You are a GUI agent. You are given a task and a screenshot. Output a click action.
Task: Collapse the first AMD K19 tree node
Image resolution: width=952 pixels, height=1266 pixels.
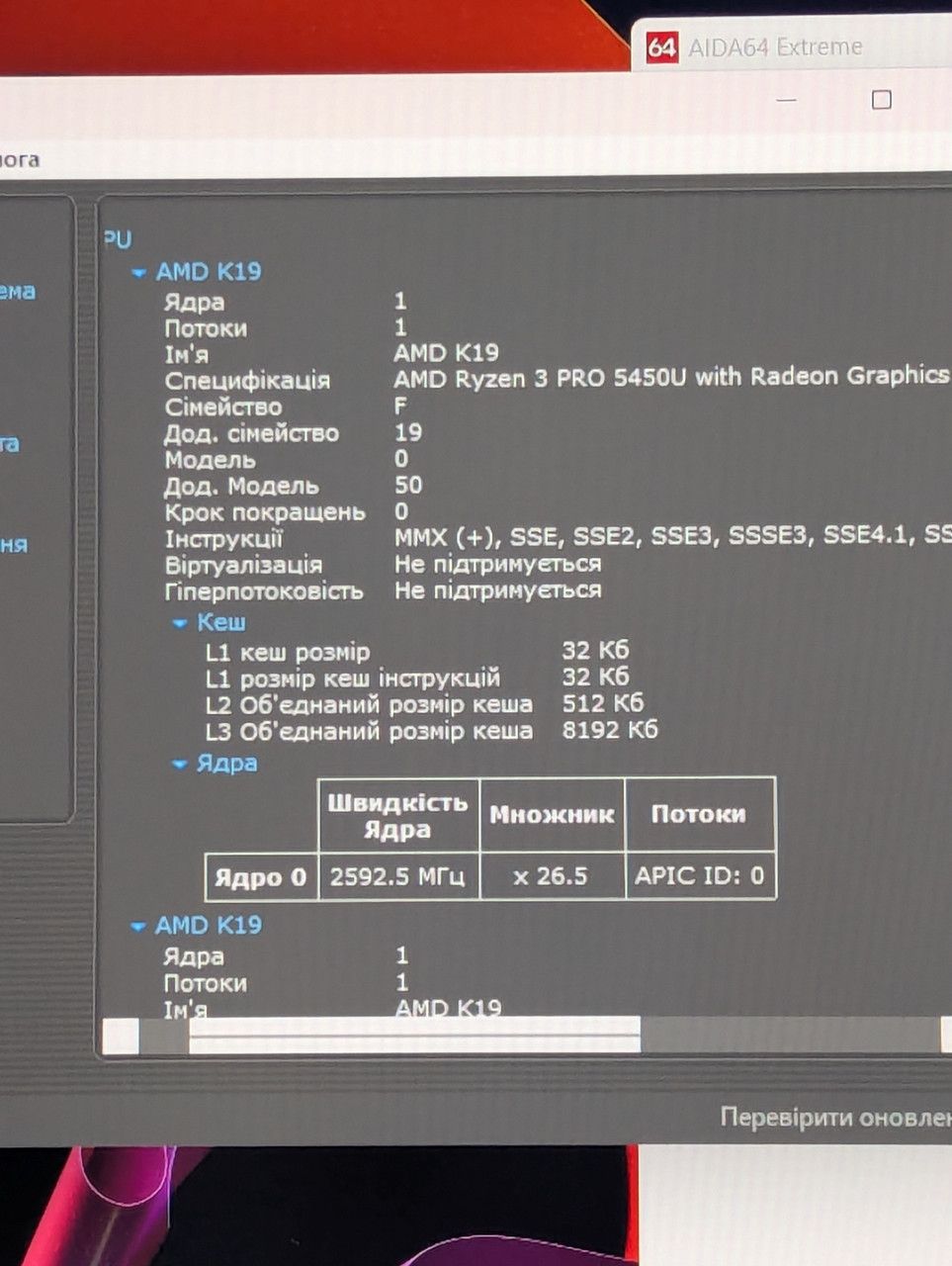click(139, 273)
